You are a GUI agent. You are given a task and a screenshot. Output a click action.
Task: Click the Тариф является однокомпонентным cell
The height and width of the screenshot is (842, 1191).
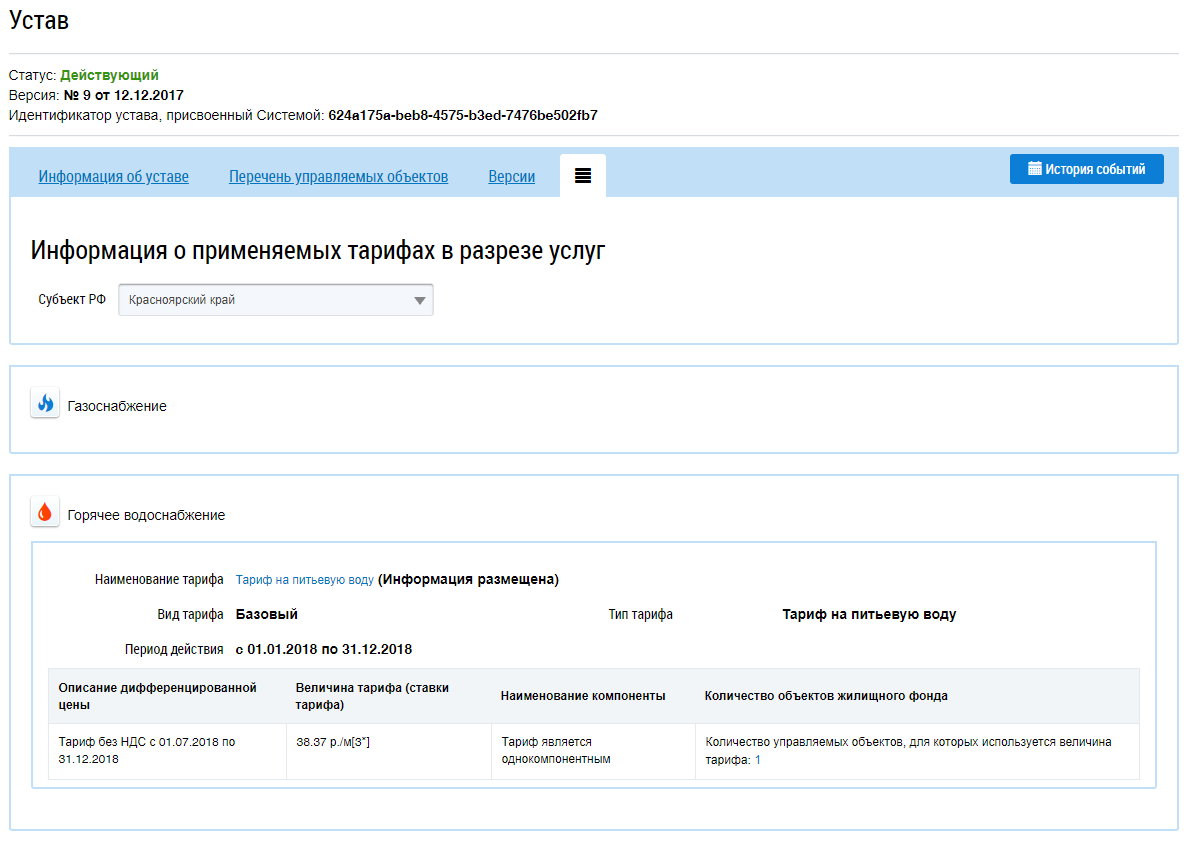(x=555, y=750)
